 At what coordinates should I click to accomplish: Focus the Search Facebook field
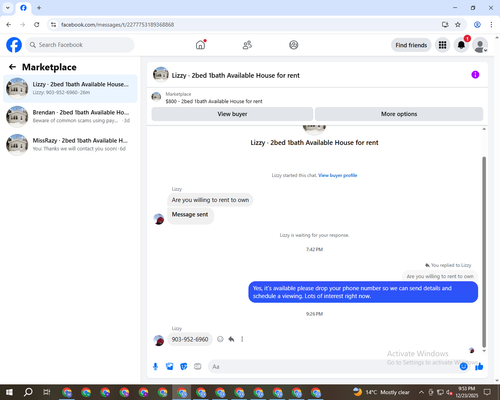[80, 45]
